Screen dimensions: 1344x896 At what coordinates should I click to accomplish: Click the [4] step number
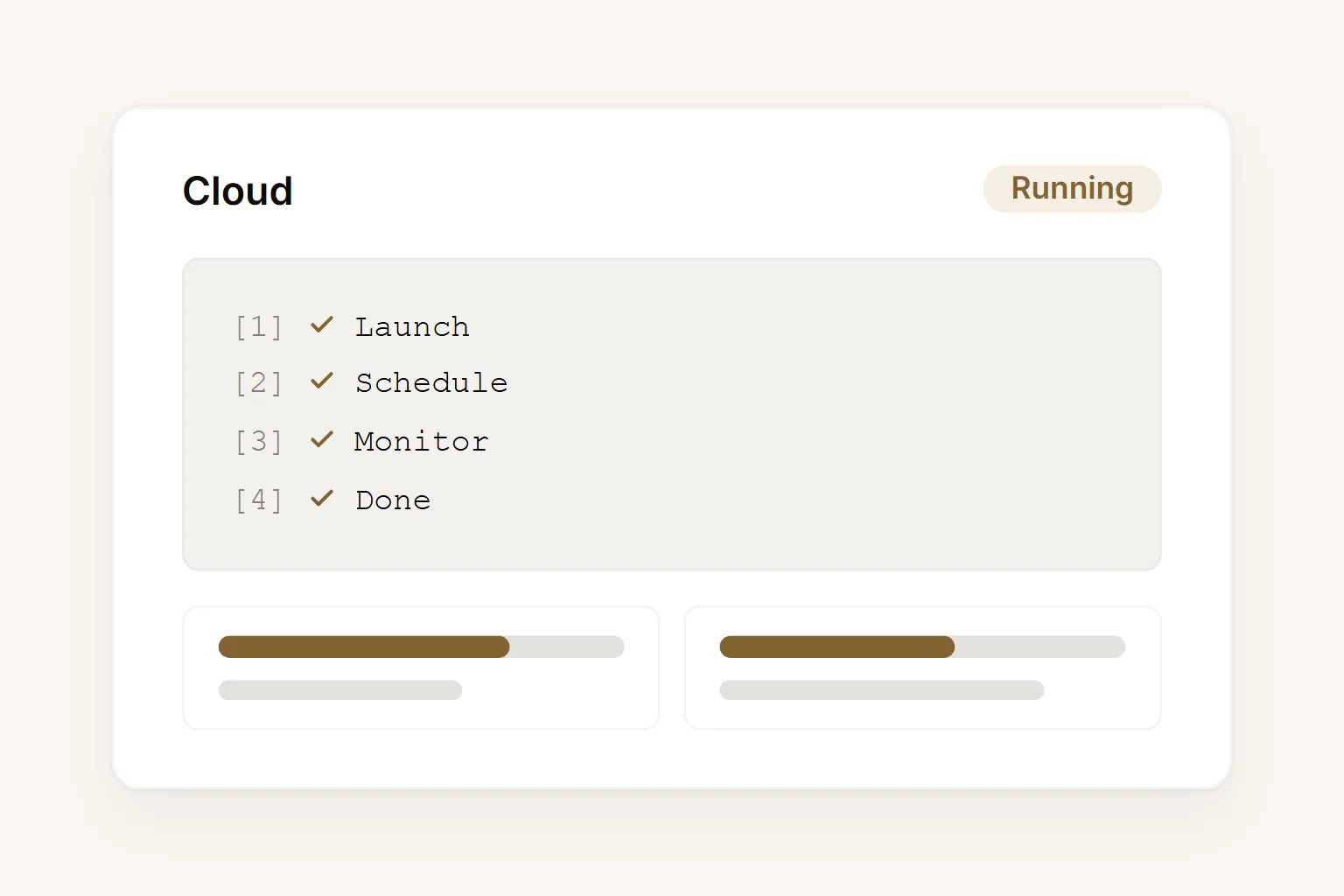coord(258,500)
